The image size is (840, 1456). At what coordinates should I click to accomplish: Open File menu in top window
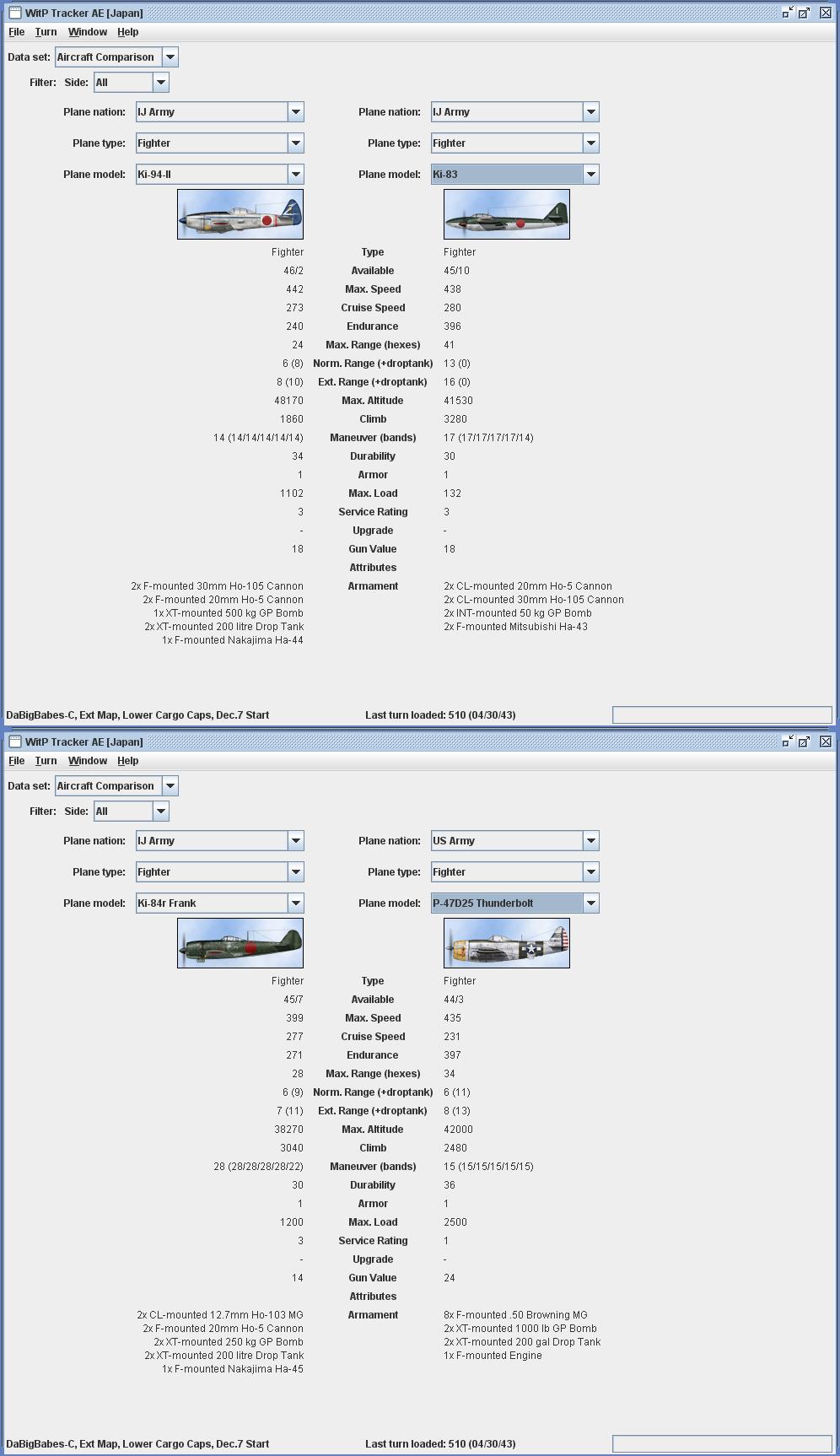point(16,32)
